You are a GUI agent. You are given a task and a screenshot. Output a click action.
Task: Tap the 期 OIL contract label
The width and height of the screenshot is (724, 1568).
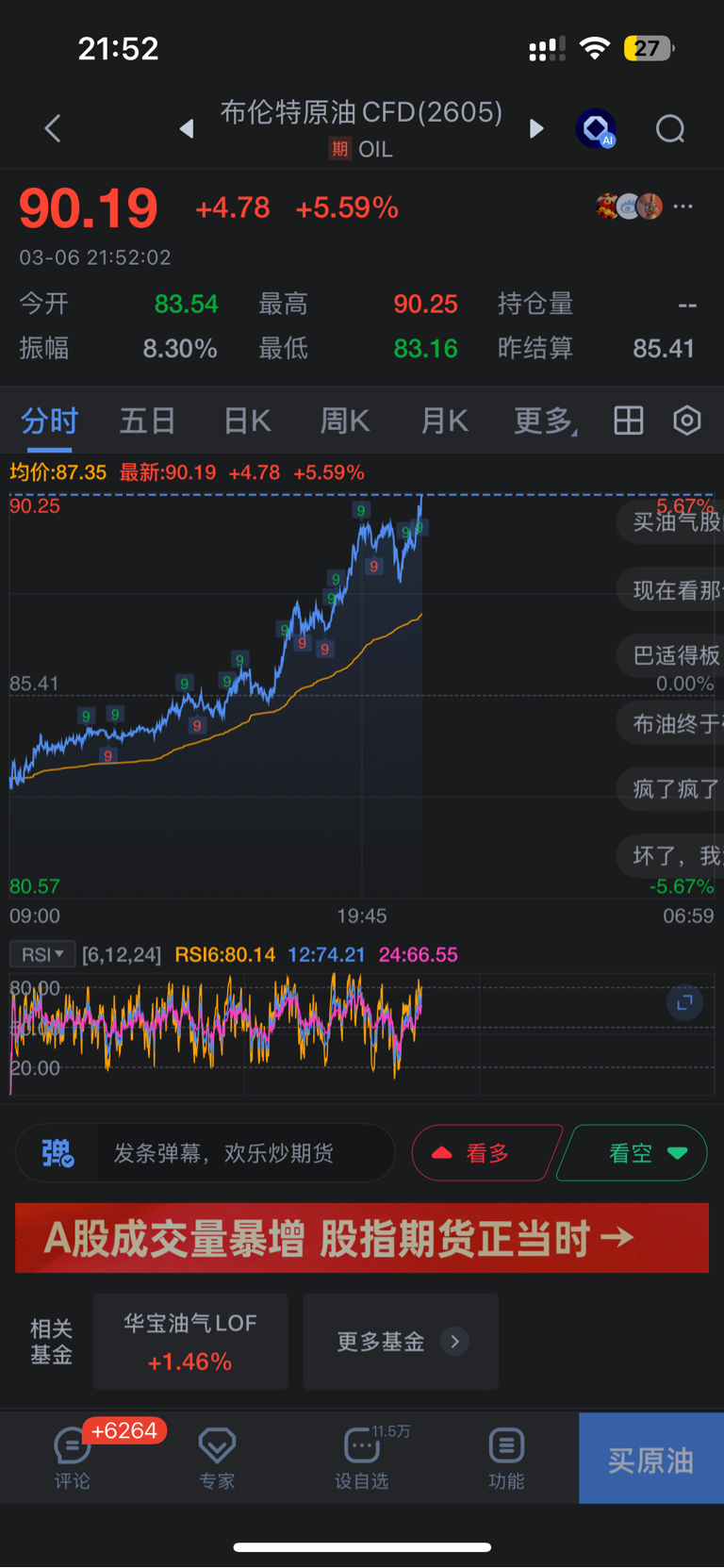pyautogui.click(x=361, y=149)
